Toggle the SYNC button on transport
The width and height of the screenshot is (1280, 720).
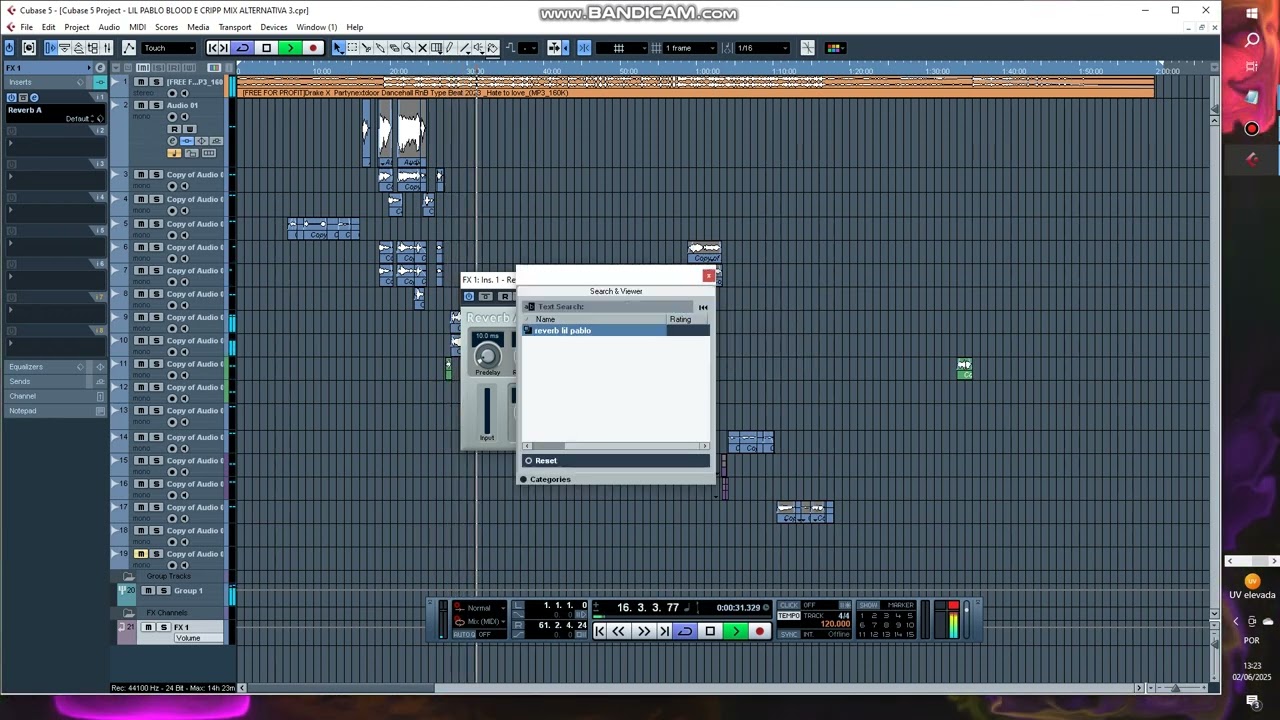(789, 634)
